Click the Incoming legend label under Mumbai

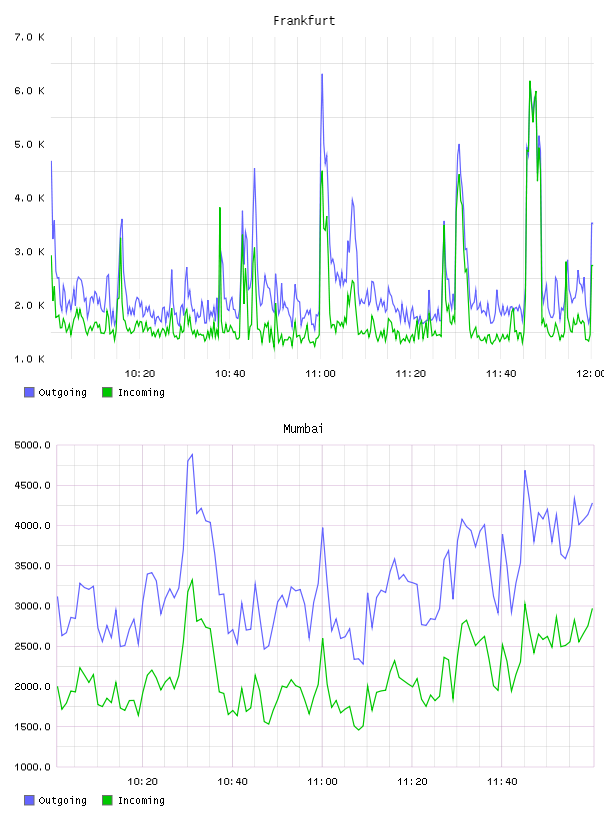tap(141, 800)
